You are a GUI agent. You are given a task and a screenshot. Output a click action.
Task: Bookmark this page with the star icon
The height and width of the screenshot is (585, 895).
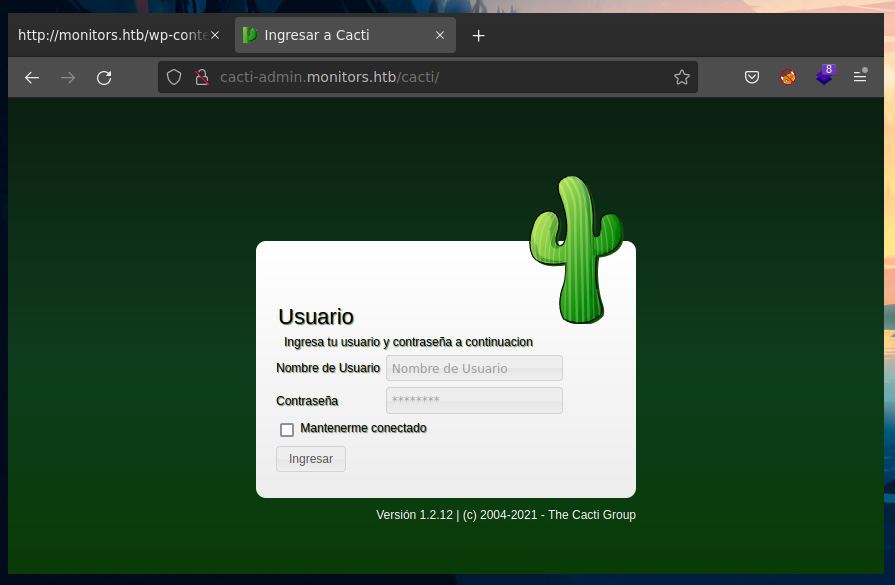point(682,77)
